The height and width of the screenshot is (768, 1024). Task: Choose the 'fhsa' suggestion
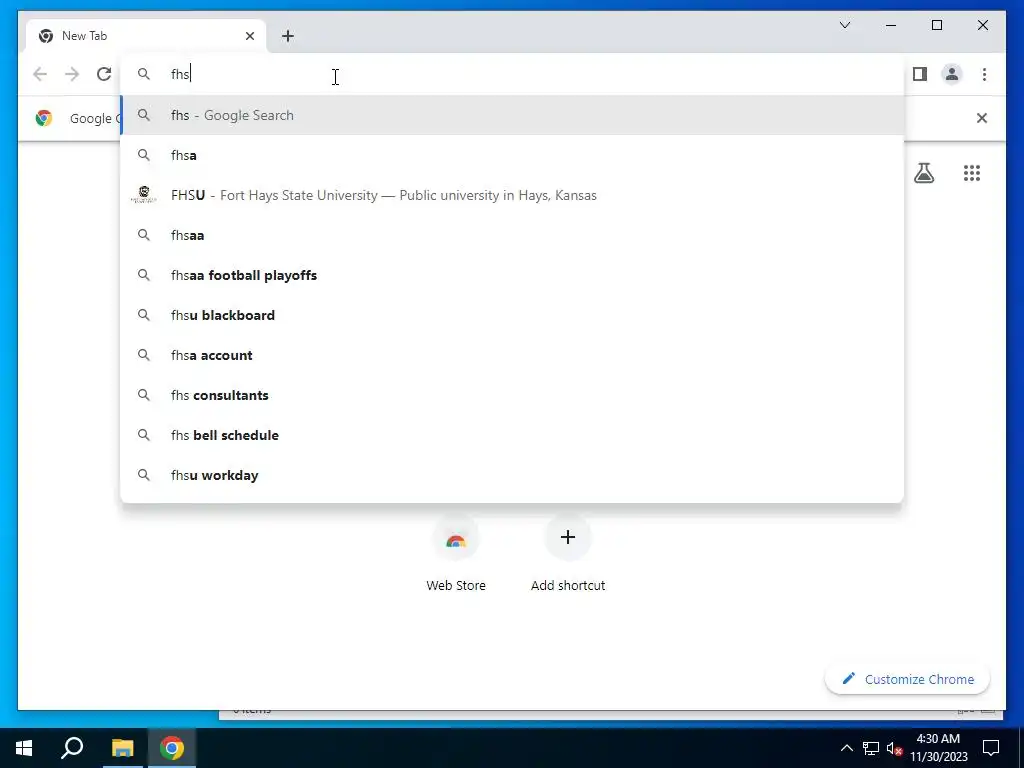(x=512, y=155)
